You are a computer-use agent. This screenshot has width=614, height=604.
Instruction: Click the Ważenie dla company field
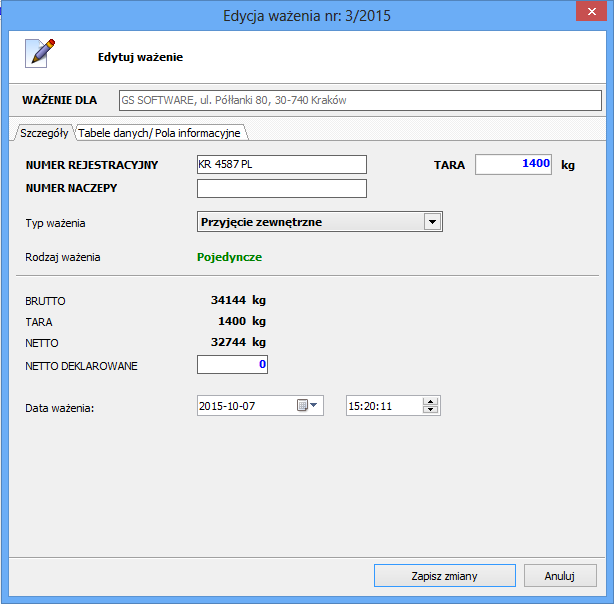click(x=359, y=100)
